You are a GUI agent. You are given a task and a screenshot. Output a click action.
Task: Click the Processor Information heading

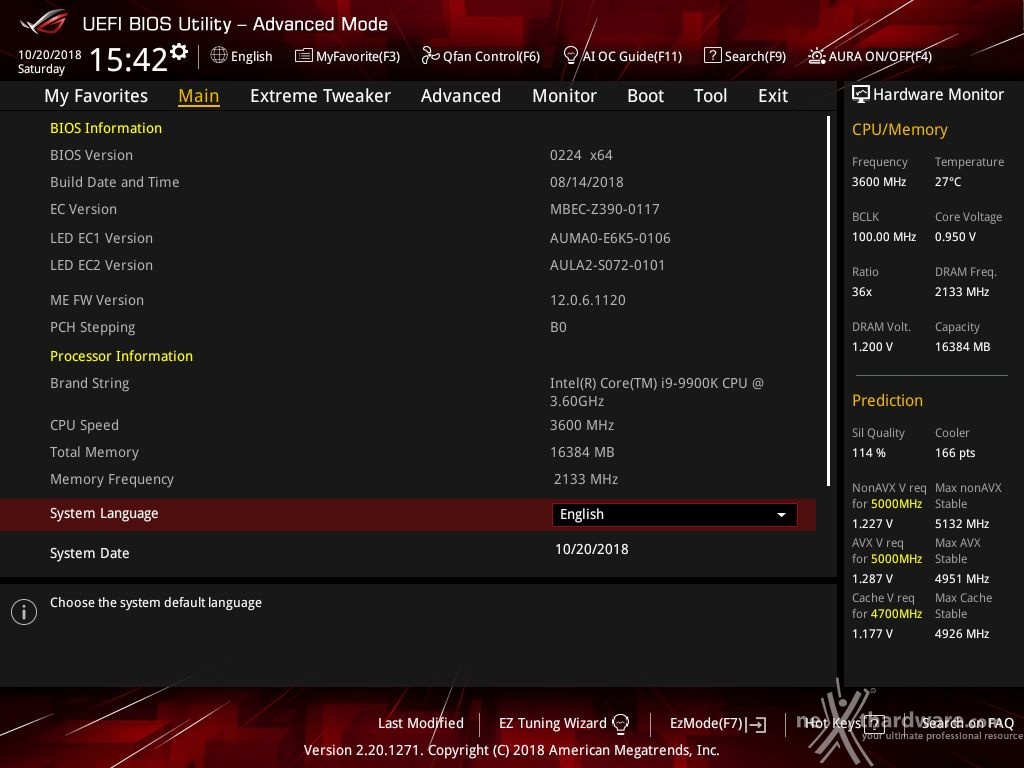[x=121, y=356]
